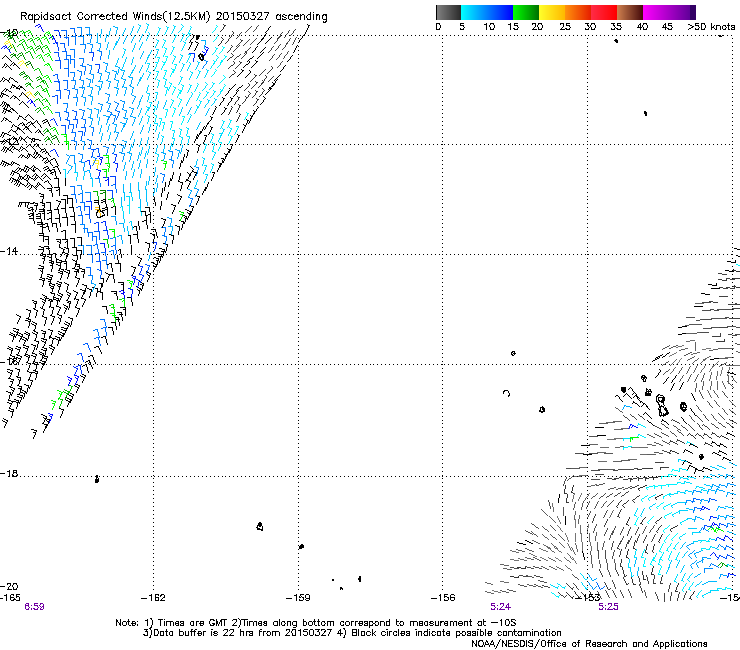Click the '40' legend tick label
Image resolution: width=740 pixels, height=650 pixels.
tap(642, 27)
